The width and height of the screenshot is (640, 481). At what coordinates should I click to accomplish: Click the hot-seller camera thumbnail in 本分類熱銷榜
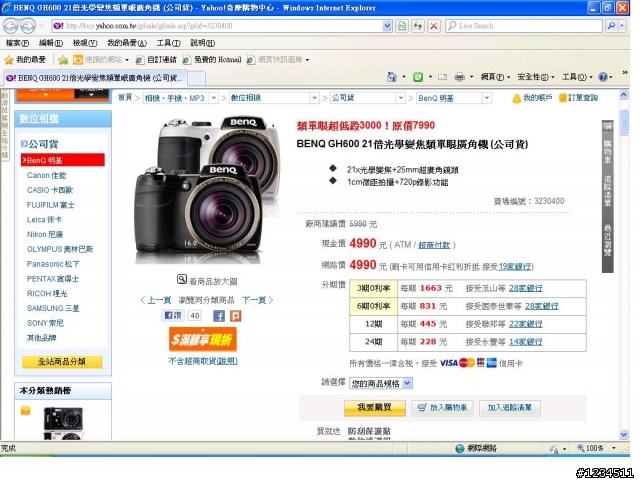coord(63,423)
